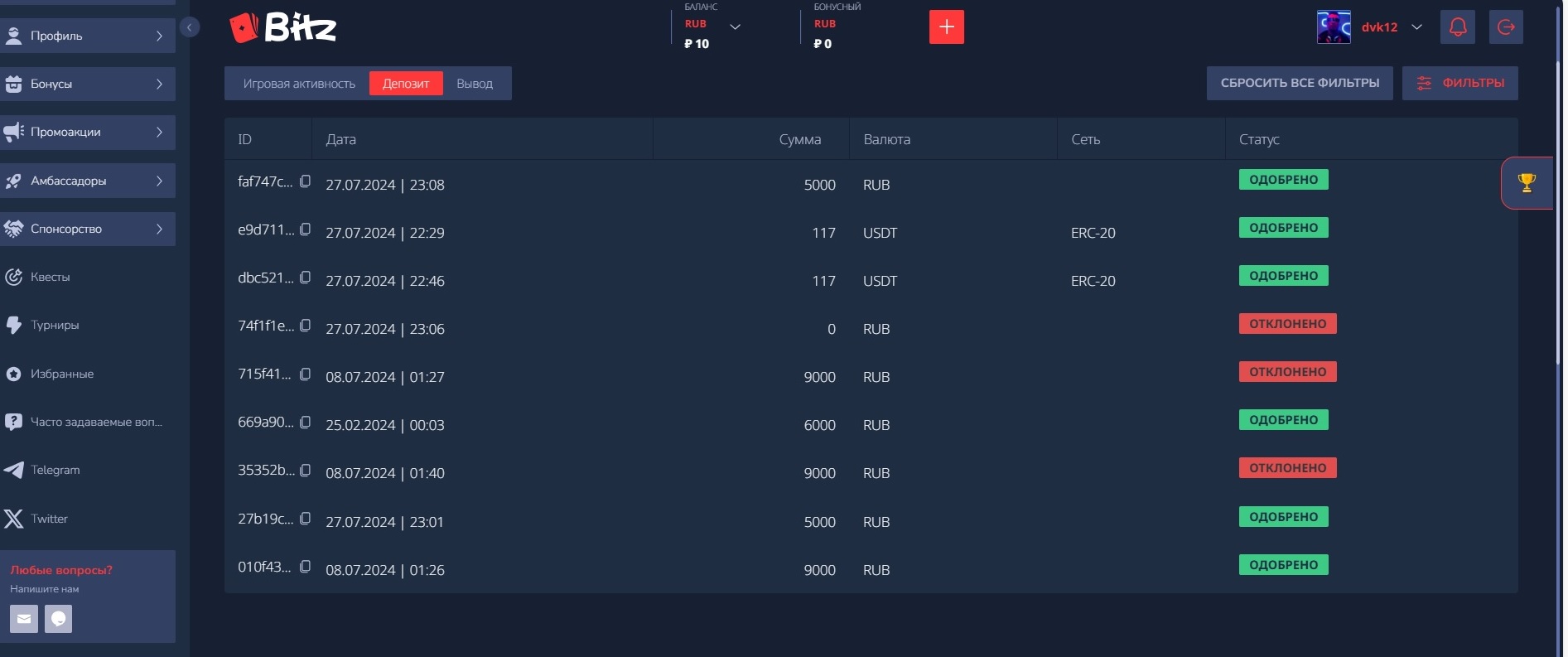This screenshot has height=657, width=1568.
Task: Copy the ID of transaction 715f41
Action: click(x=305, y=374)
